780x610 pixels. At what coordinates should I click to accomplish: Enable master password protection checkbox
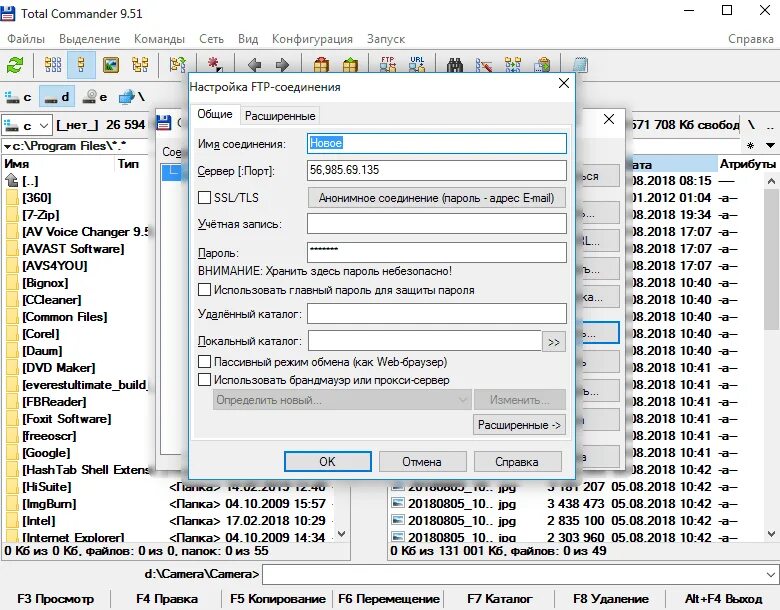tap(204, 290)
